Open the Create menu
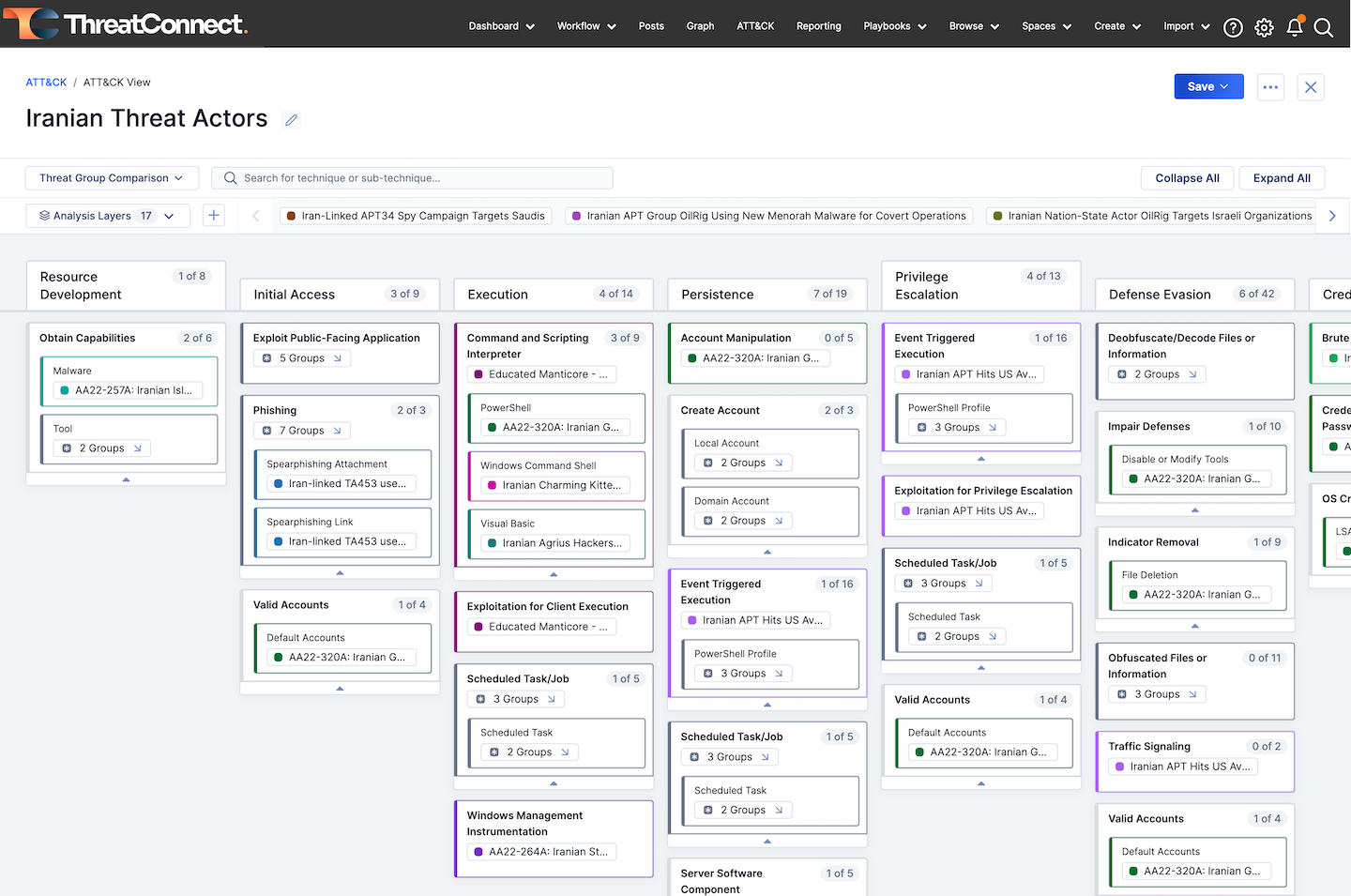This screenshot has width=1351, height=896. point(1117,26)
